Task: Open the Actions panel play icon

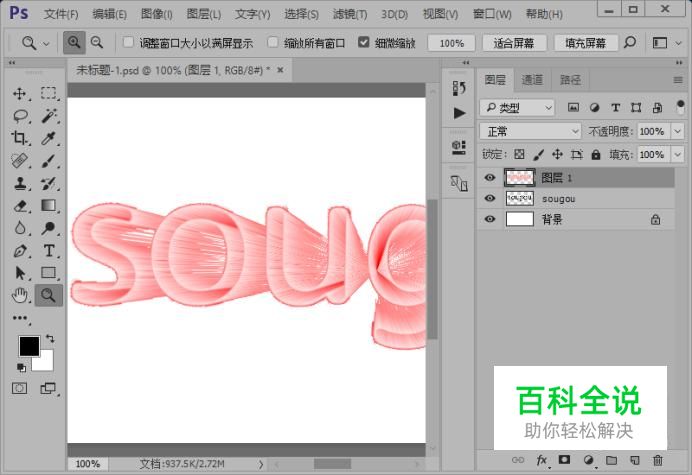Action: pos(459,113)
